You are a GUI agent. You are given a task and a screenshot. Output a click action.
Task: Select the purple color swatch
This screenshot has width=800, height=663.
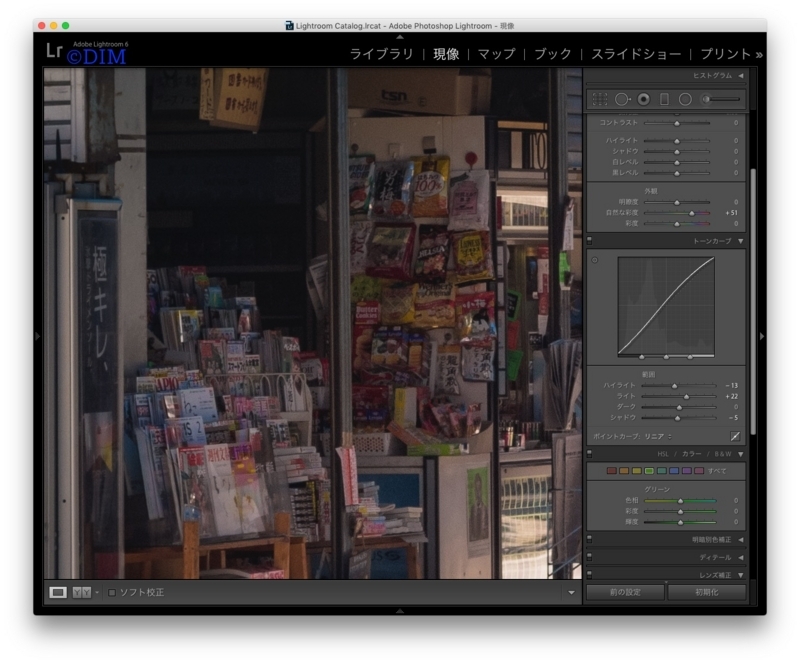686,471
